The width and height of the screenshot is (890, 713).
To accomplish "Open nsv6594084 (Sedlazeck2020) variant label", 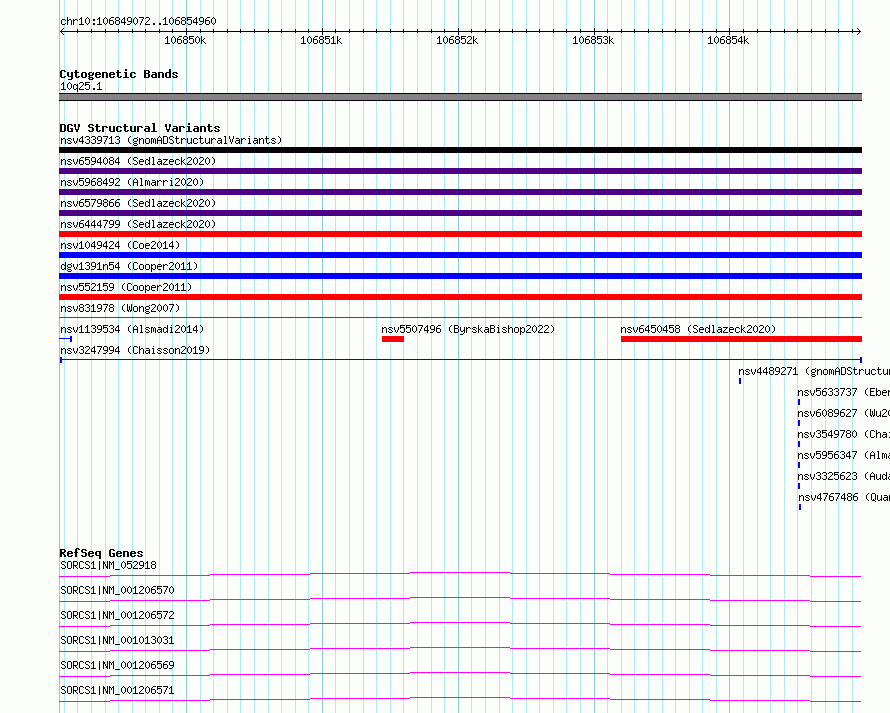I will tap(138, 161).
